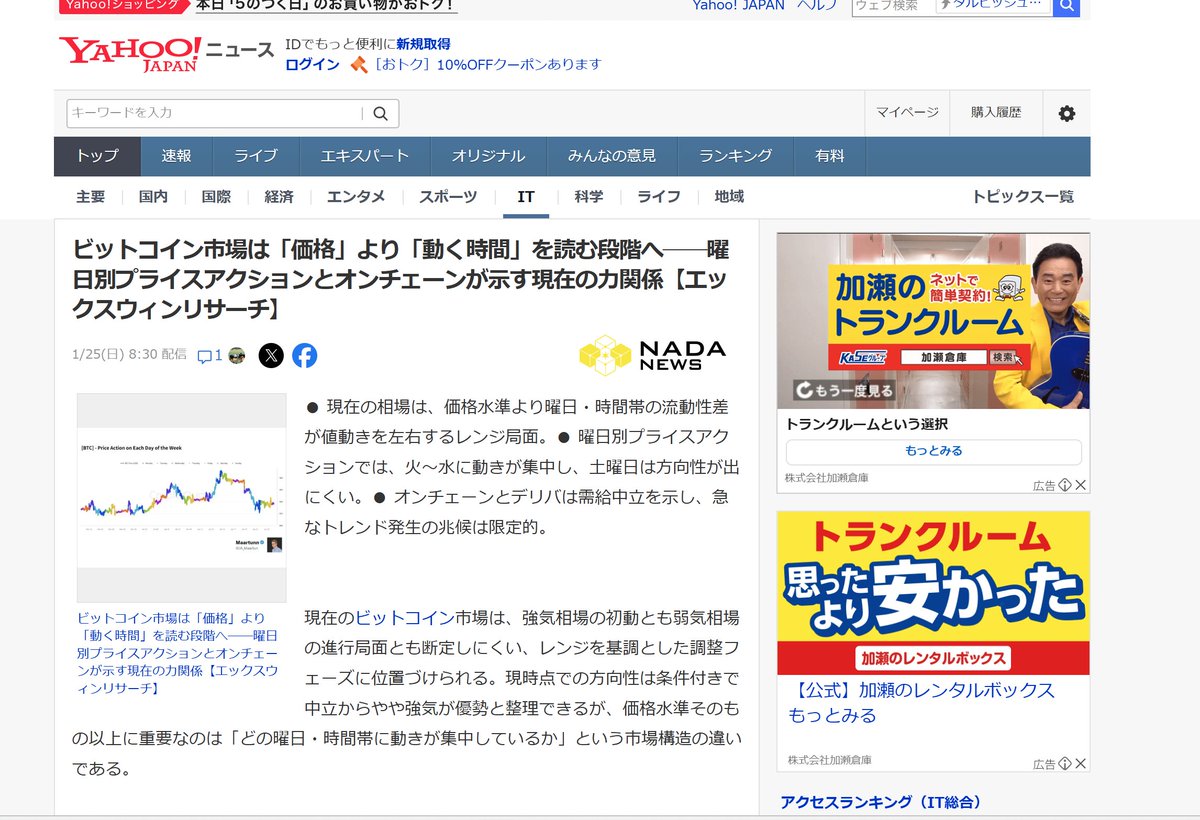Click the NADA NEWS publisher logo
Screen dimensions: 1200x820
[x=652, y=355]
